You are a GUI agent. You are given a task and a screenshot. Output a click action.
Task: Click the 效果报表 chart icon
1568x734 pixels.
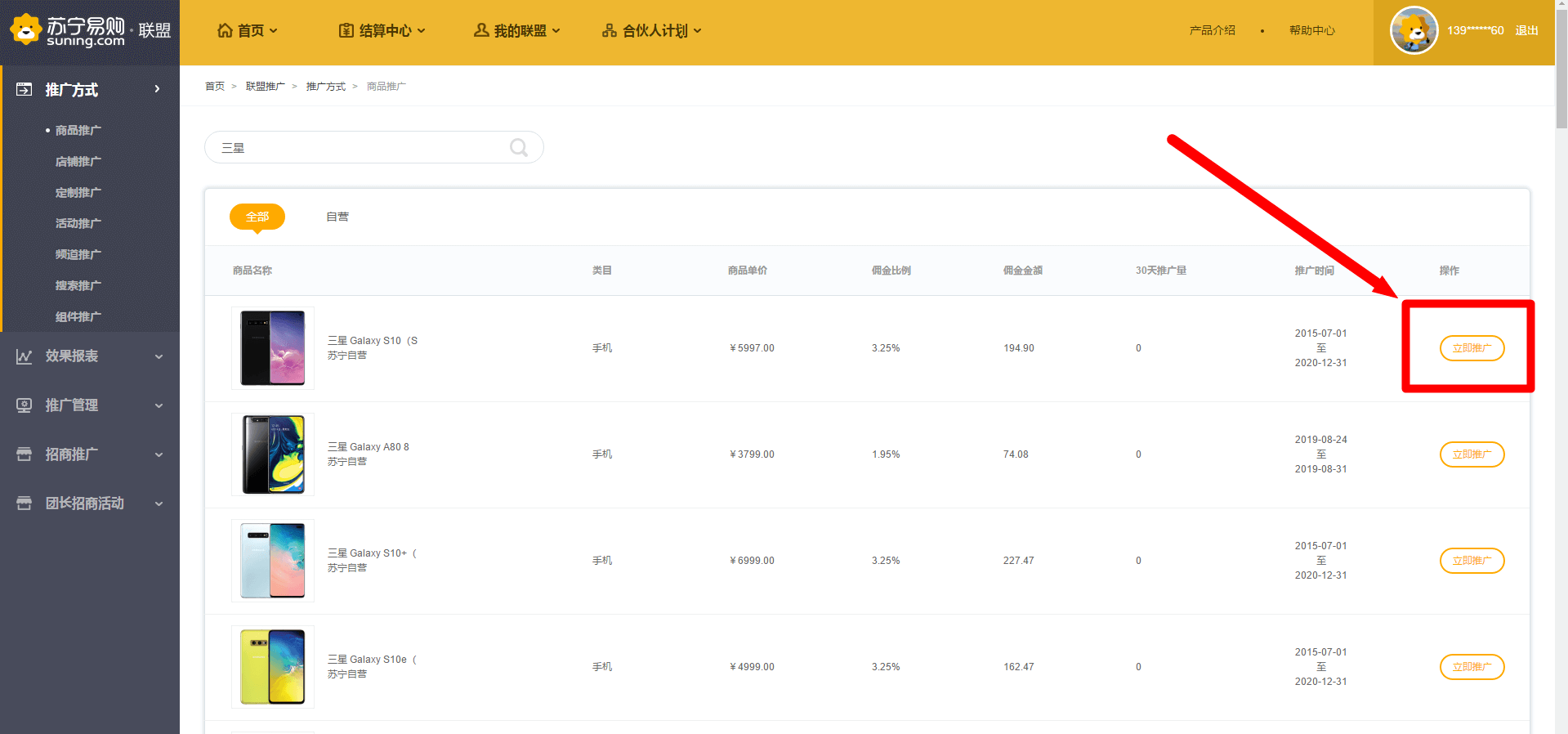(25, 356)
